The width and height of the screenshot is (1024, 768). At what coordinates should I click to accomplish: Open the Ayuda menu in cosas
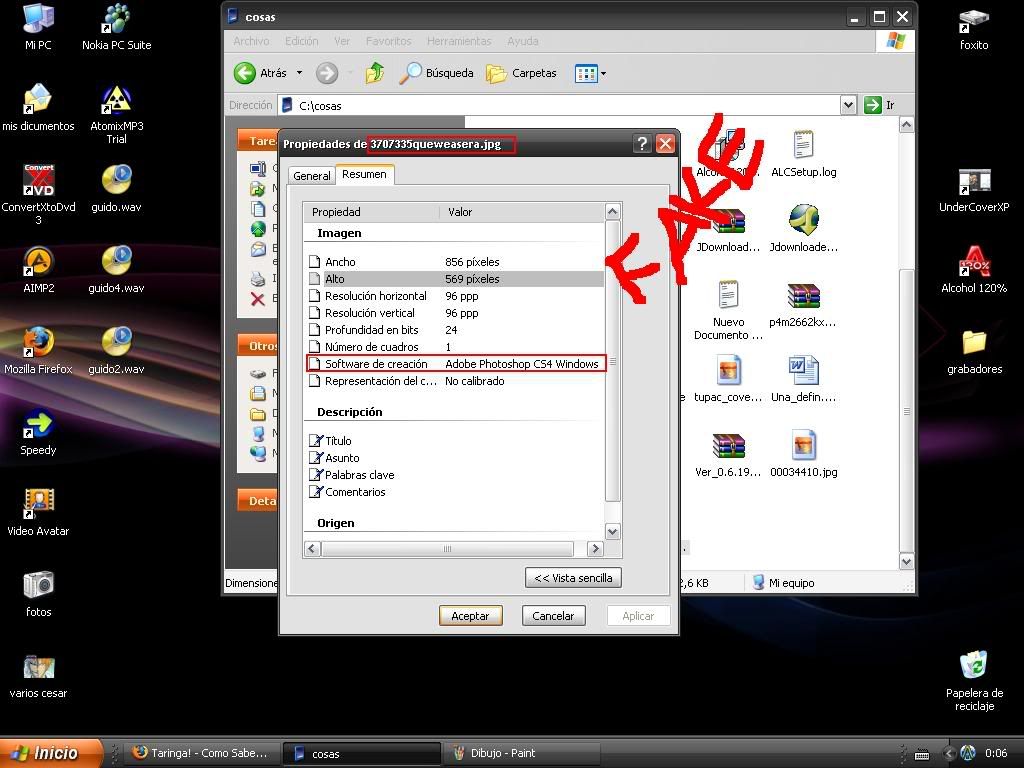pos(523,41)
